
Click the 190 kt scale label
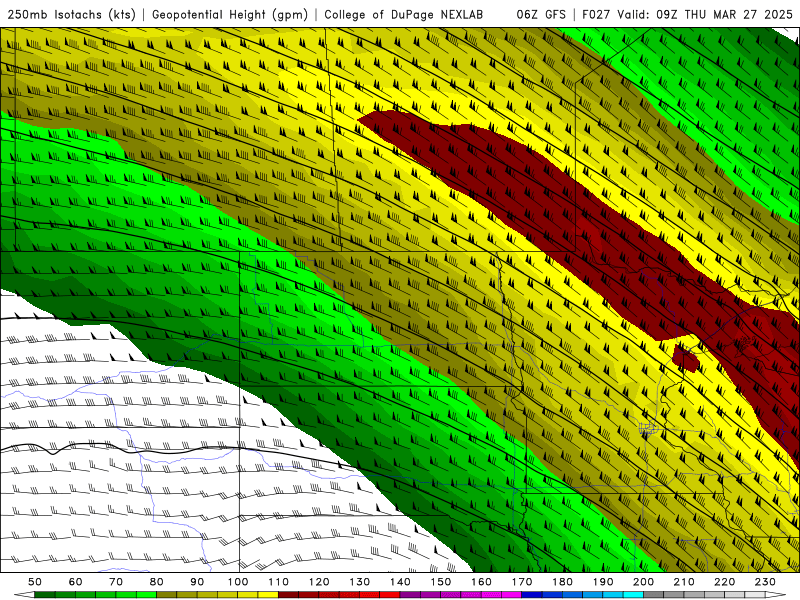pyautogui.click(x=603, y=582)
